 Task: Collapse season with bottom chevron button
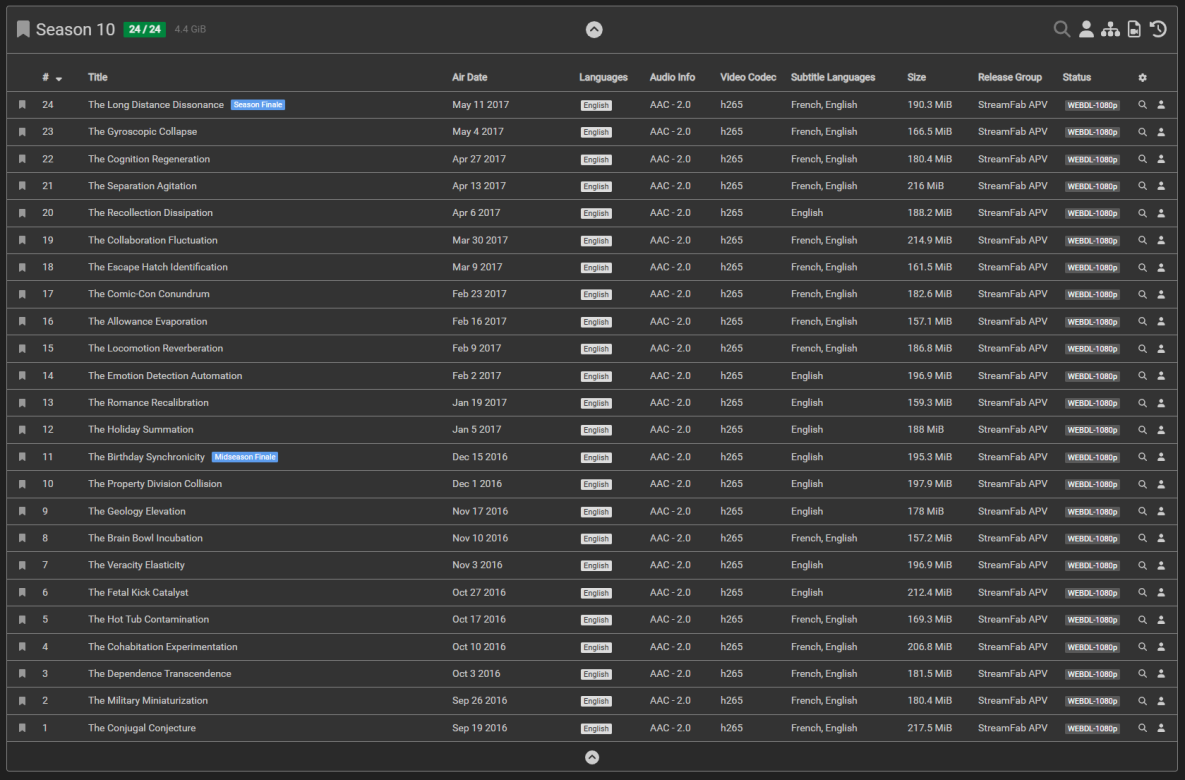click(x=592, y=757)
